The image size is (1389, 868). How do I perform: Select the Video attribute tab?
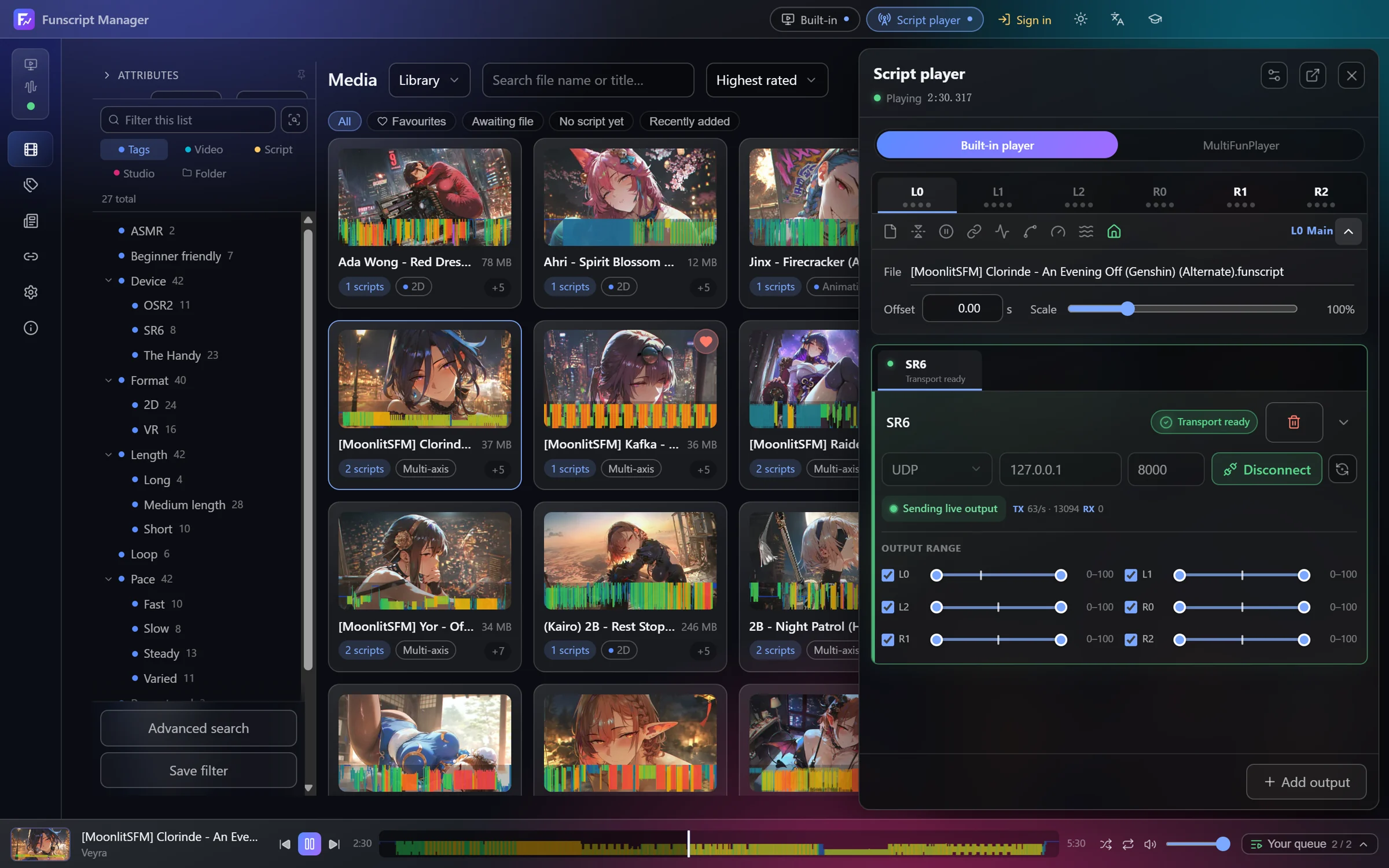tap(204, 149)
